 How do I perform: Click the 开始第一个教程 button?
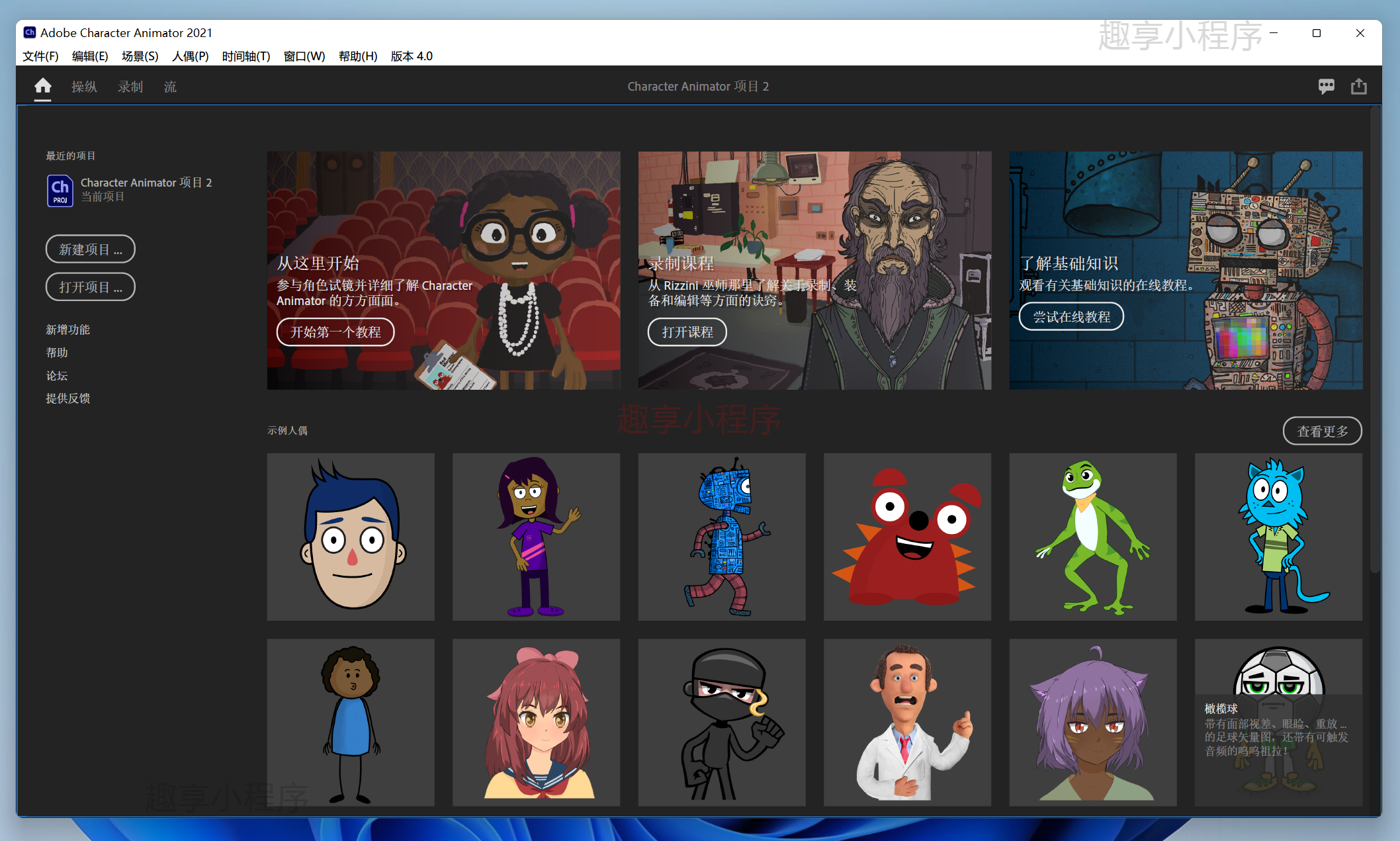[x=335, y=332]
